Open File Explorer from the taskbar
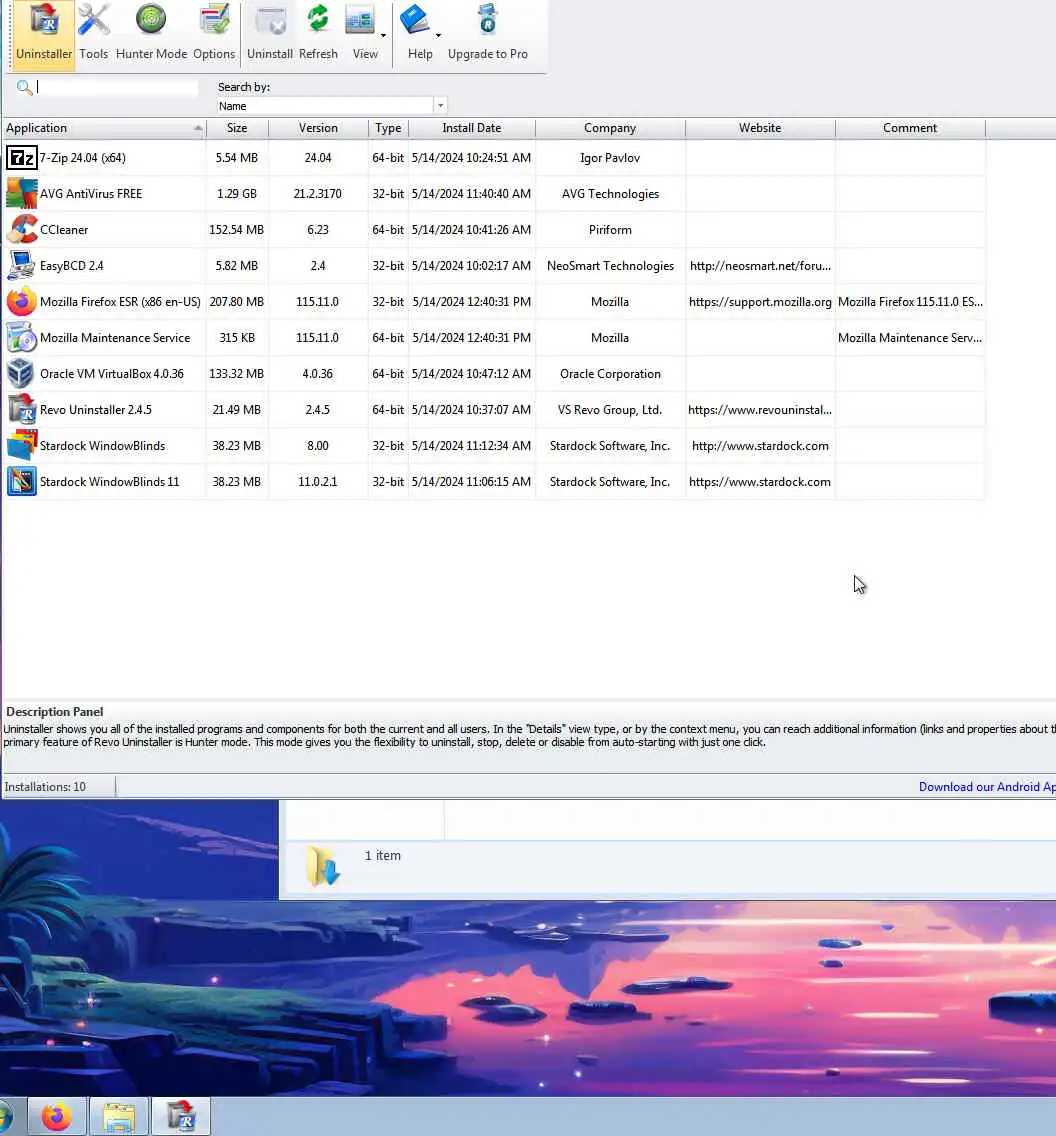Viewport: 1056px width, 1136px height. coord(119,1116)
